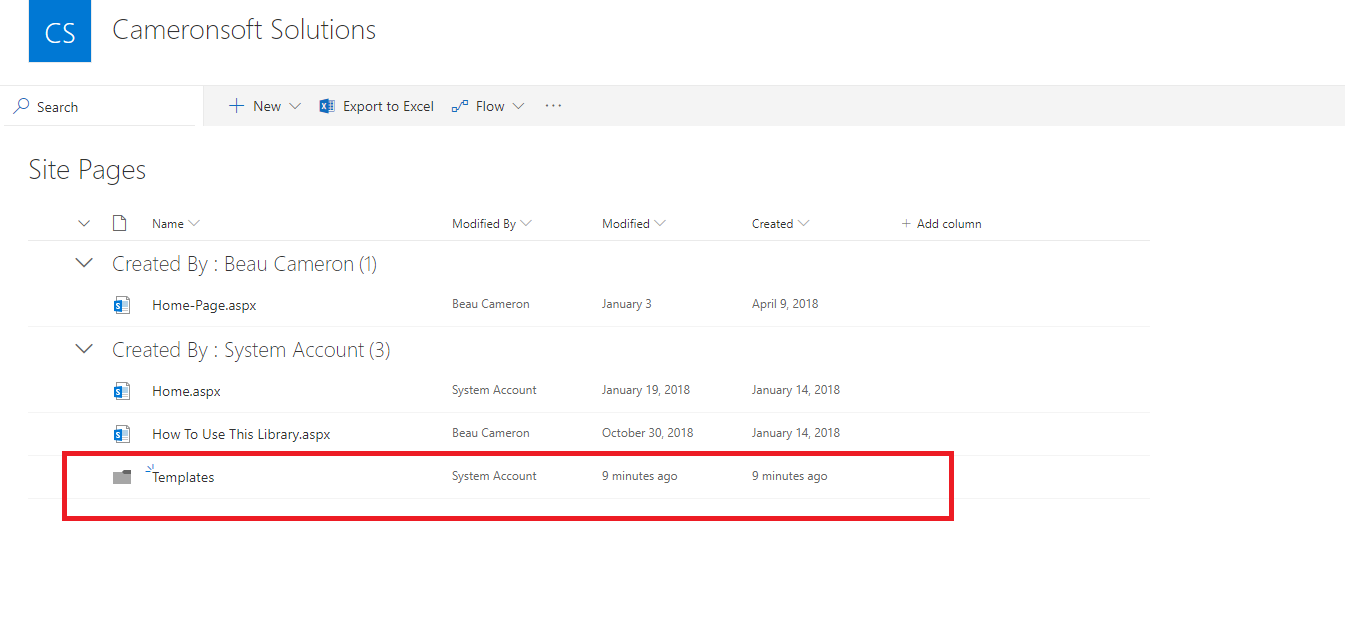Viewport: 1345px width, 625px height.
Task: Open the Created column header menu
Action: [x=780, y=224]
